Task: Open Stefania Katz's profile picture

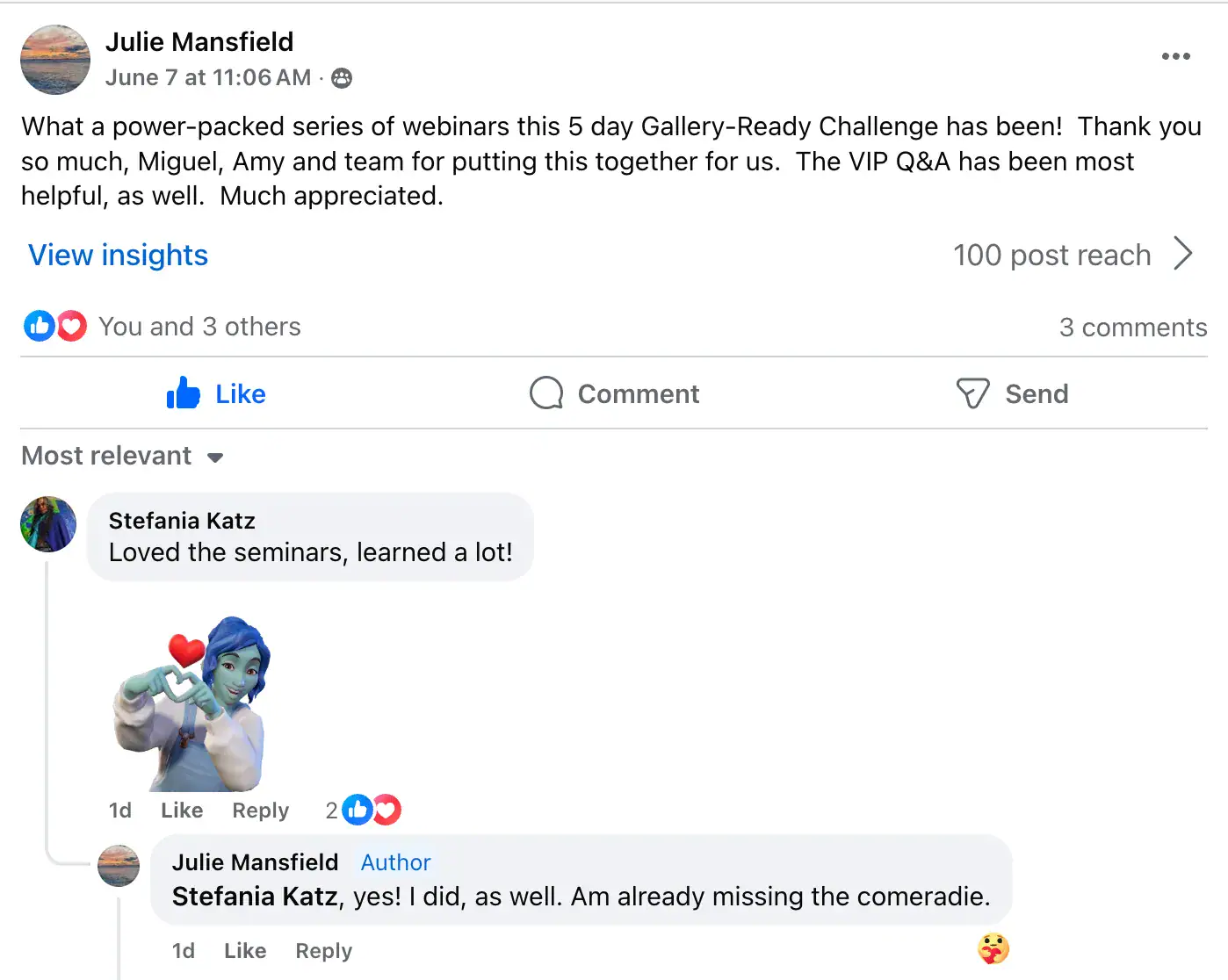Action: (48, 524)
